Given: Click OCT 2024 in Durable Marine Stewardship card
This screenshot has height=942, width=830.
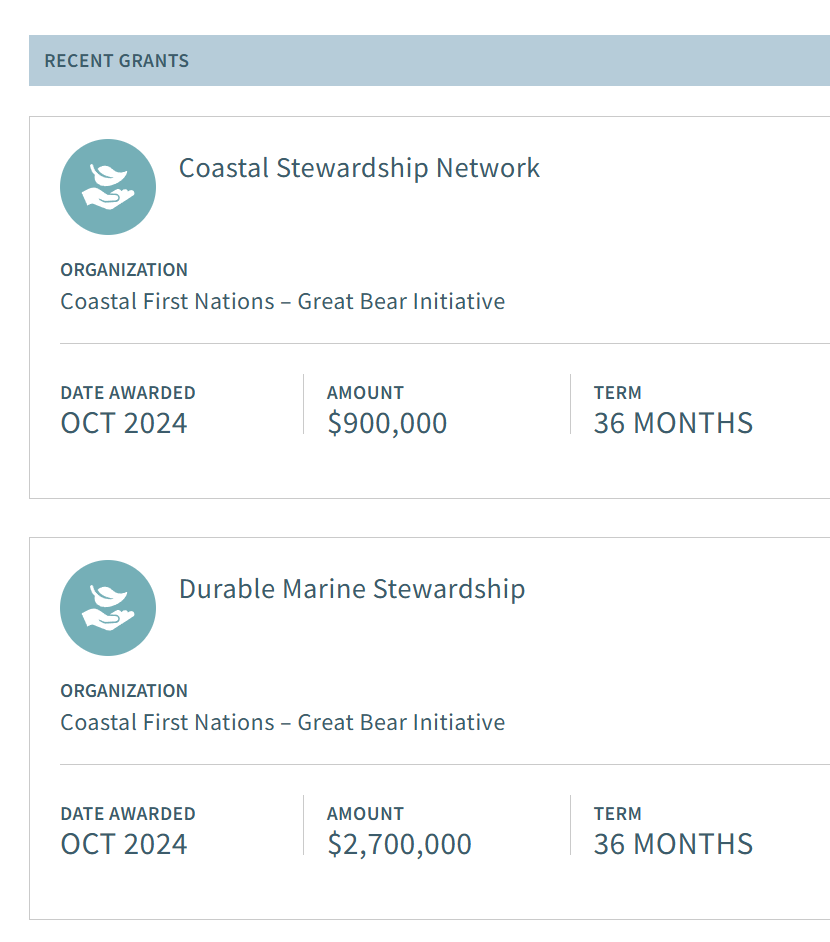Looking at the screenshot, I should (124, 844).
